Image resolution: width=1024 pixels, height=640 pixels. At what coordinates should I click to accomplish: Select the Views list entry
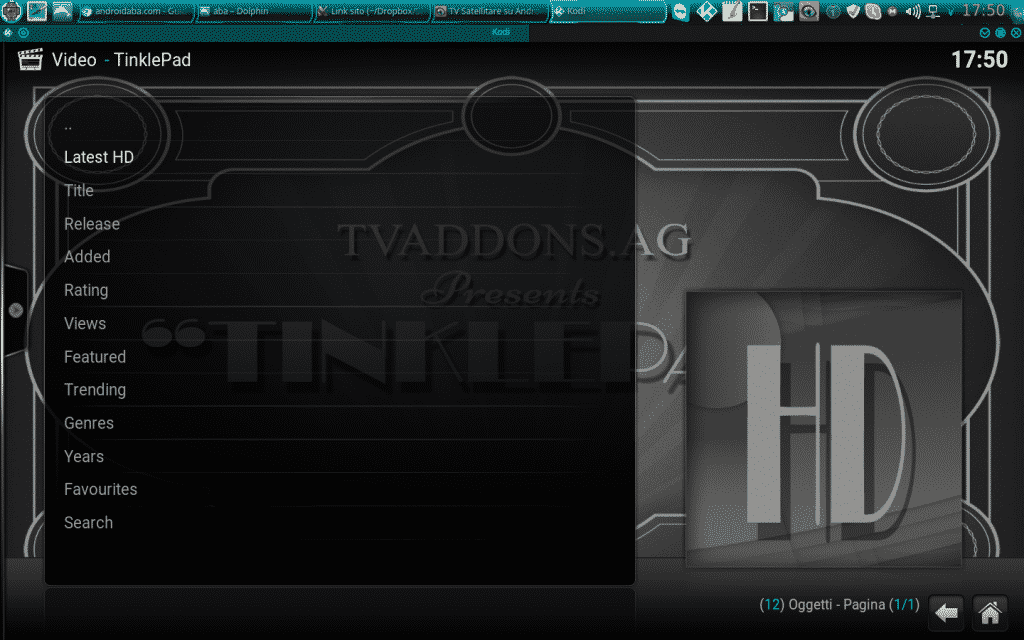(x=340, y=323)
